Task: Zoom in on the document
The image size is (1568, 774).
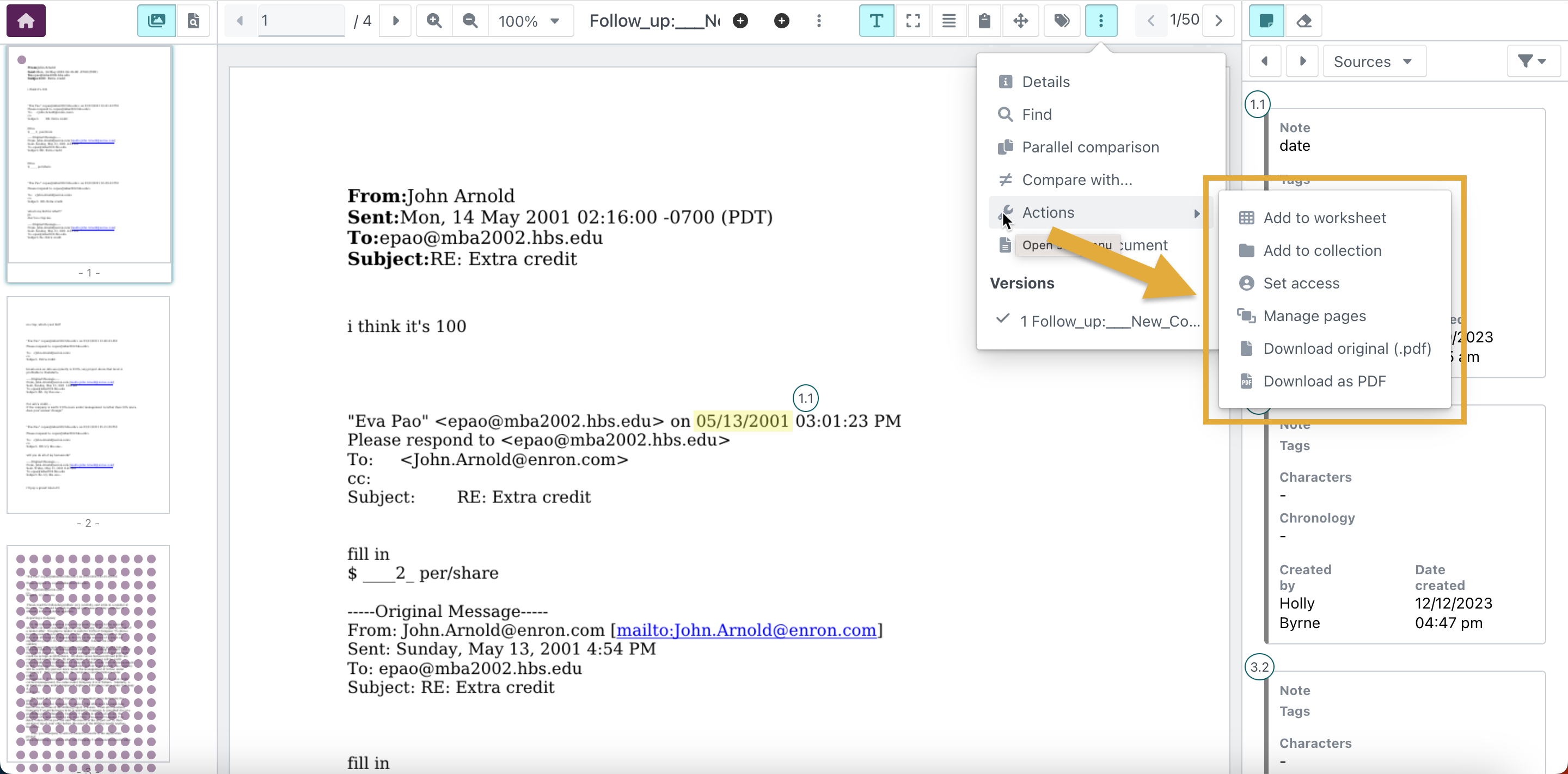Action: pyautogui.click(x=434, y=21)
